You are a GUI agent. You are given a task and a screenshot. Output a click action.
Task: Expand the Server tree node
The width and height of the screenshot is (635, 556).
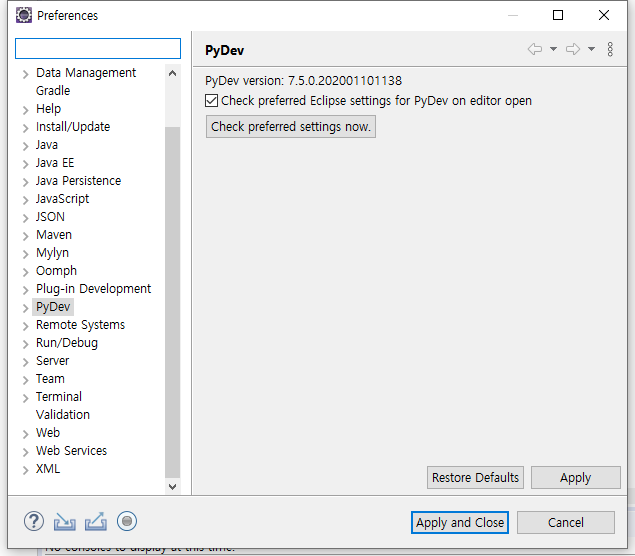point(26,362)
